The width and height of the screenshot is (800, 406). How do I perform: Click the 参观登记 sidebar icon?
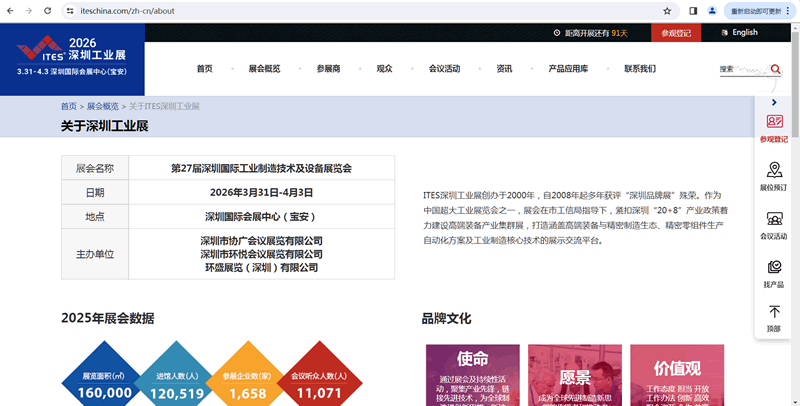[774, 125]
